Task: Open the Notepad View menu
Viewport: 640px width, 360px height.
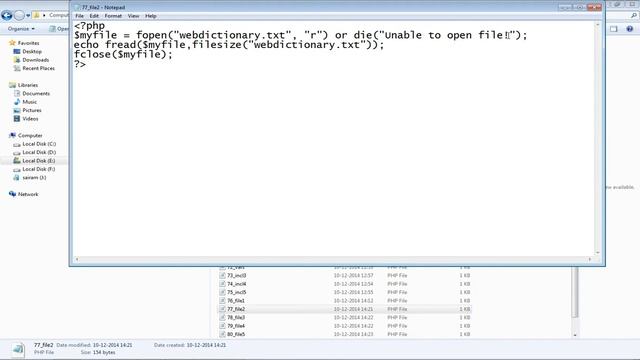Action: point(133,16)
